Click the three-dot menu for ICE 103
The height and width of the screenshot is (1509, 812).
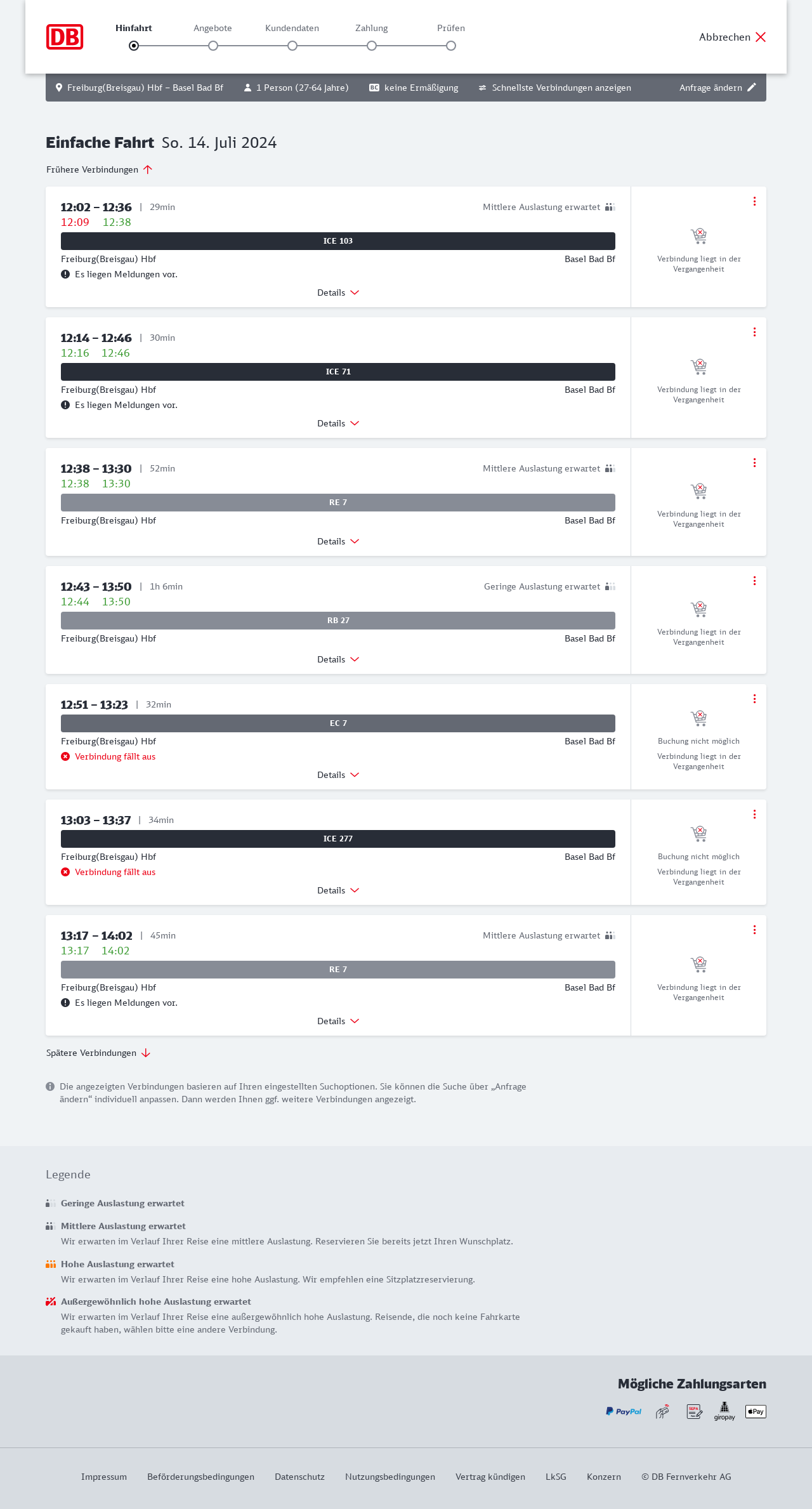coord(754,201)
